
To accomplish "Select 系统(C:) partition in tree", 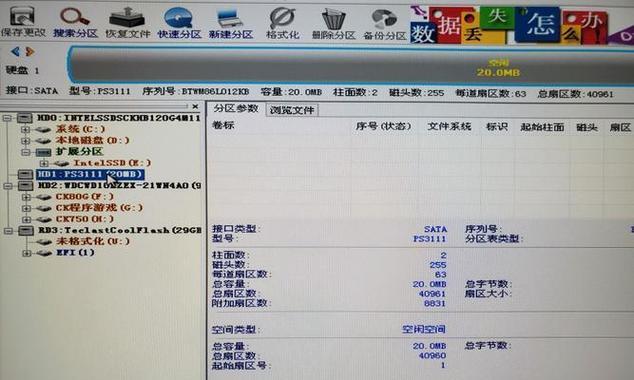I will 80,129.
